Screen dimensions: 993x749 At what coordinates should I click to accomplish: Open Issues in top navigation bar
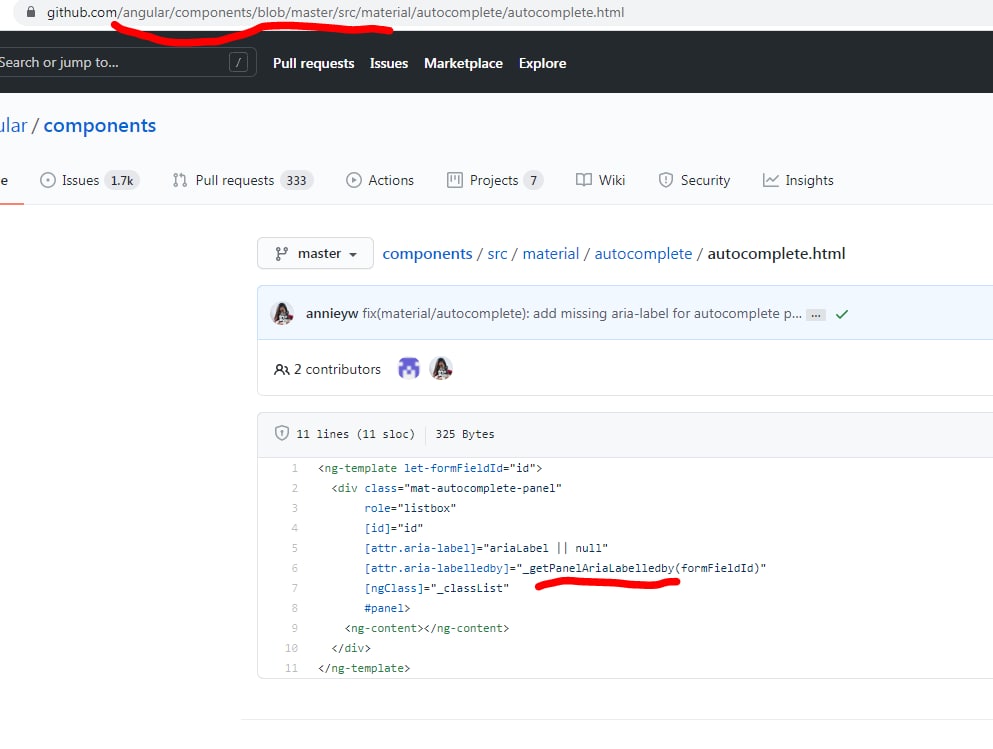pos(389,63)
